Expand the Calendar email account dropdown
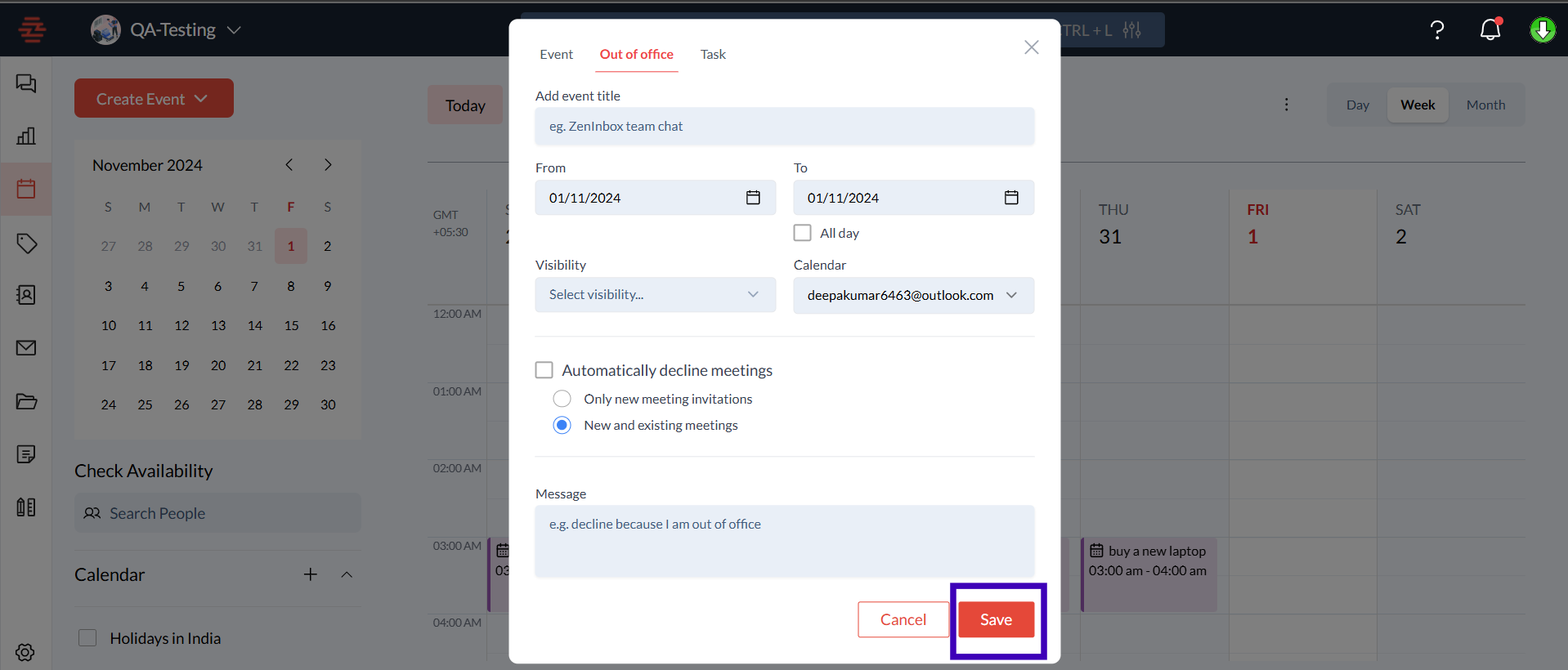The width and height of the screenshot is (1568, 670). coord(913,295)
